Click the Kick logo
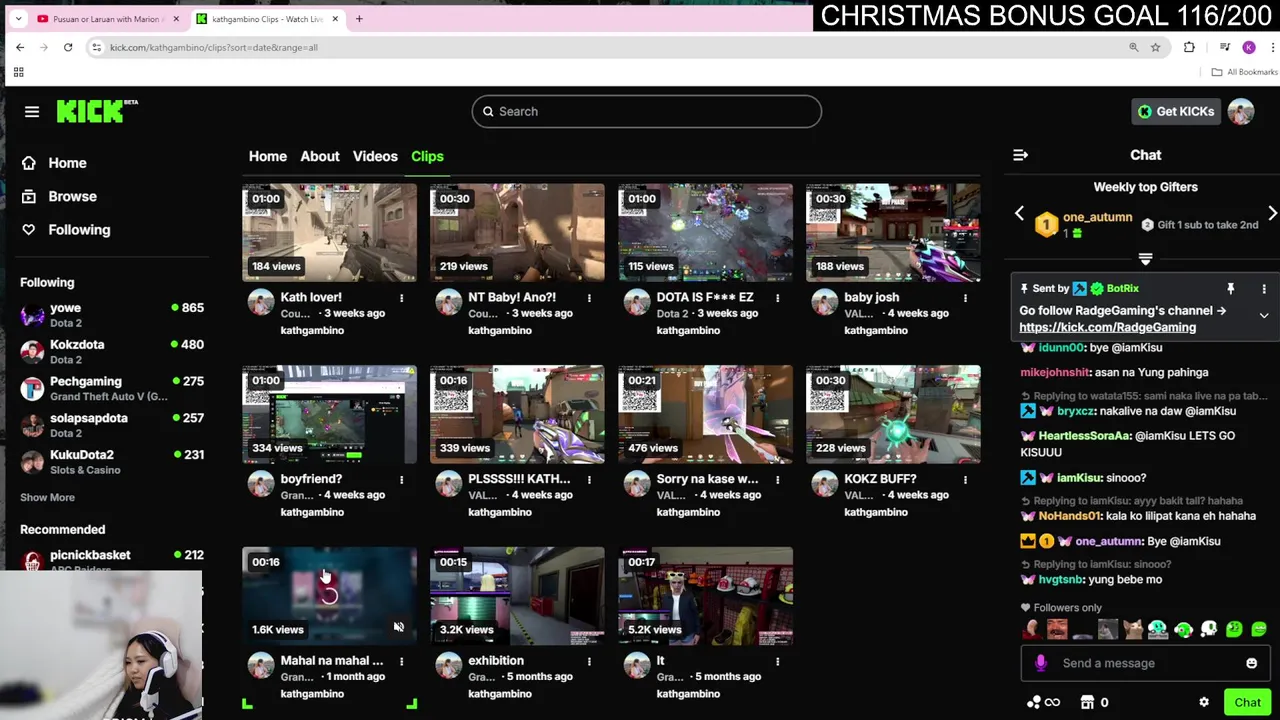 point(96,111)
